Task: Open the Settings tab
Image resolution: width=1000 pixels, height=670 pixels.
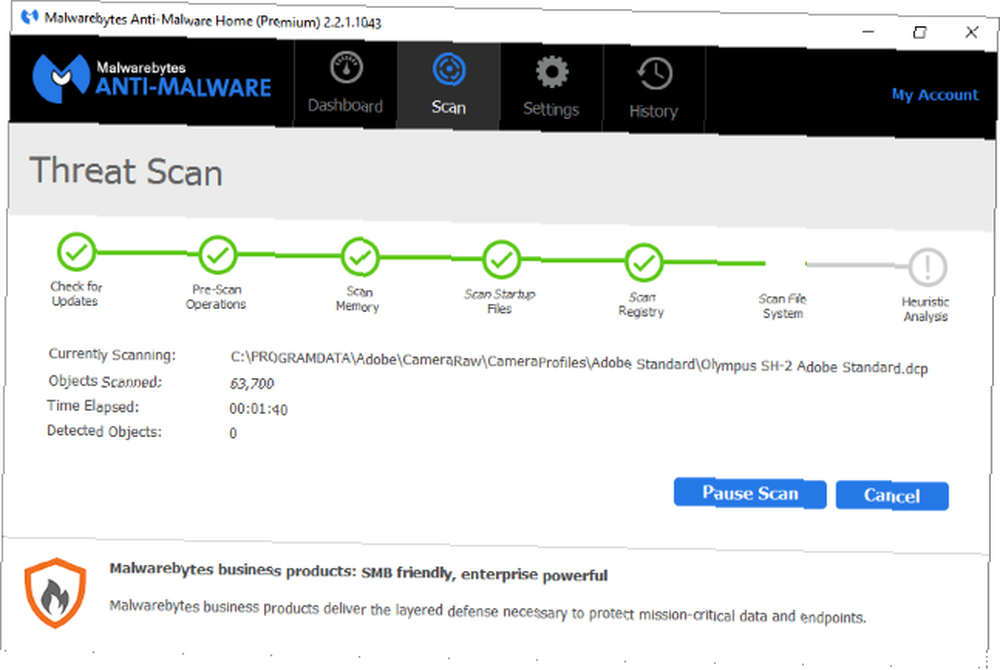Action: pos(551,88)
